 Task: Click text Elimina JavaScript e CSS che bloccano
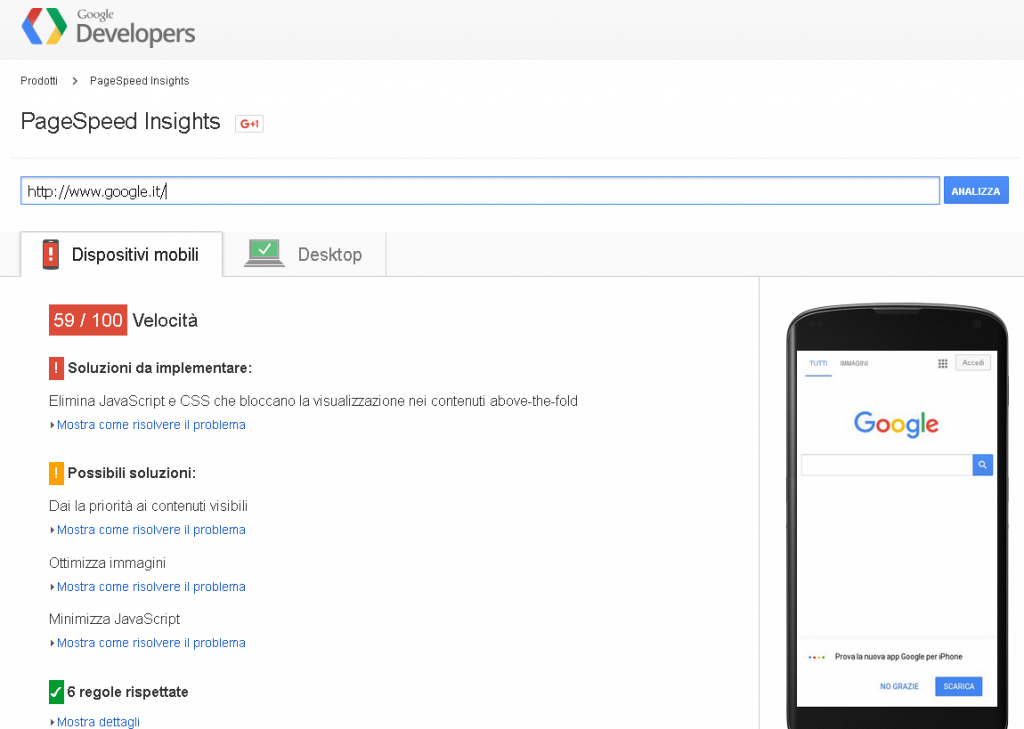click(x=313, y=401)
